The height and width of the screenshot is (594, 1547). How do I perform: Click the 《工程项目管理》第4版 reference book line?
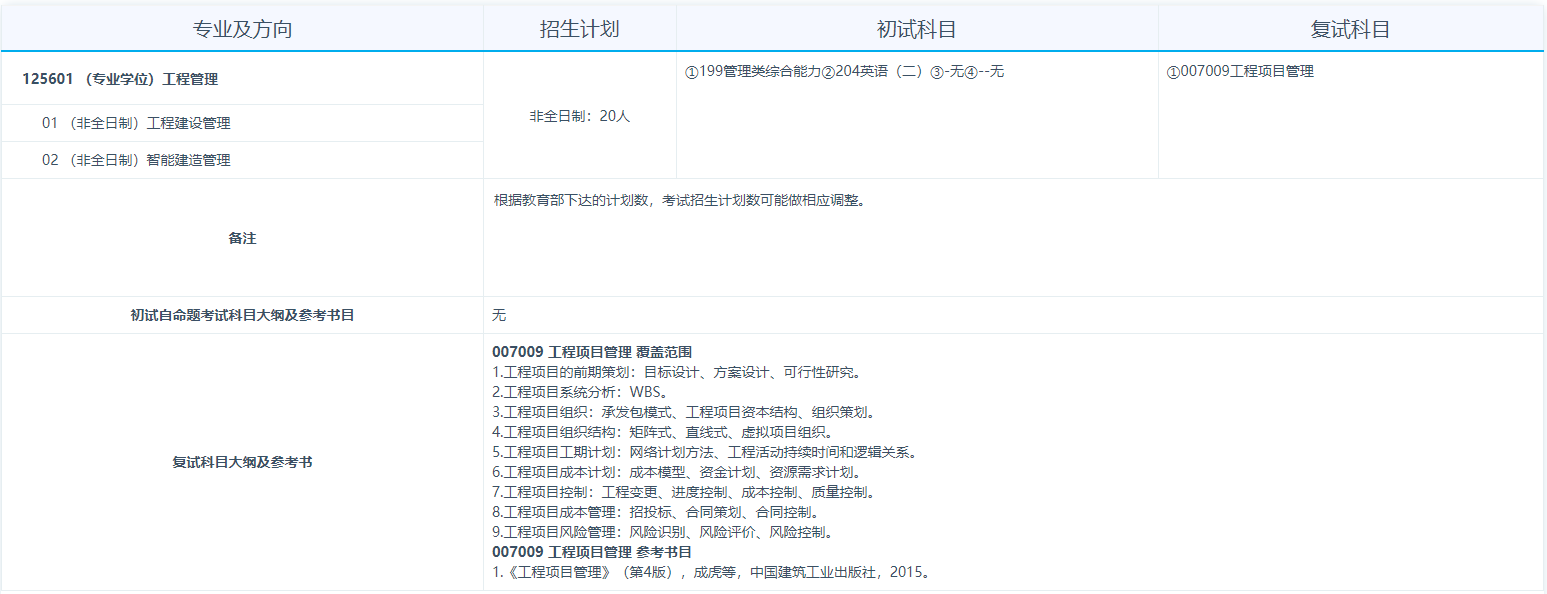click(x=712, y=572)
